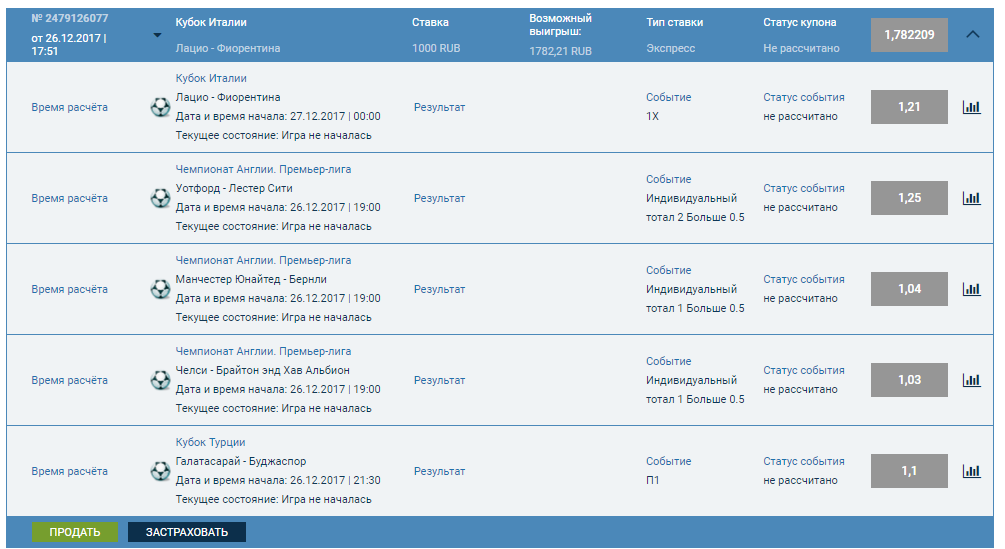Click football icon next to Уотфорд - Лестер Сити
This screenshot has height=549, width=1005.
(160, 198)
